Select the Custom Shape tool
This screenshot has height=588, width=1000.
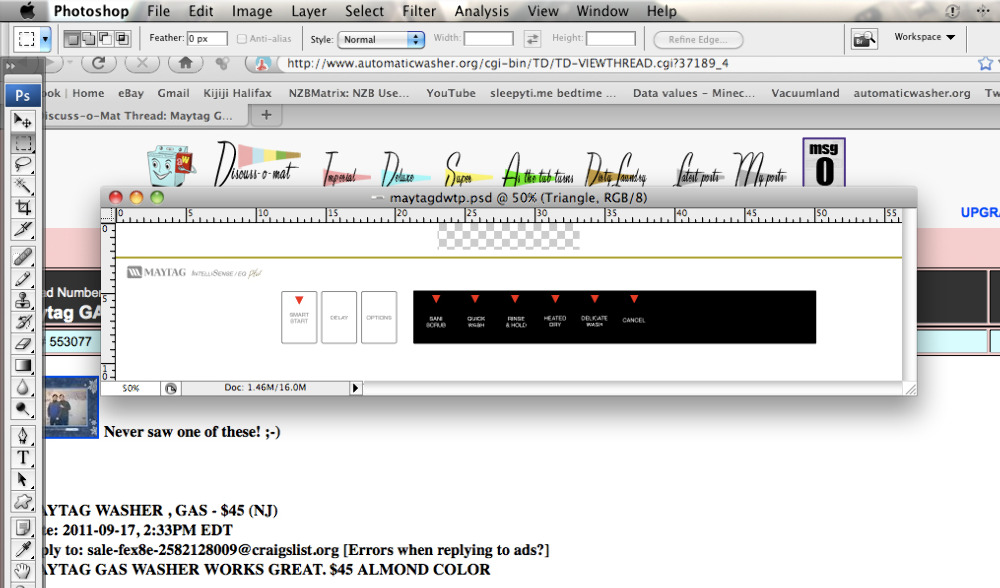pyautogui.click(x=22, y=501)
